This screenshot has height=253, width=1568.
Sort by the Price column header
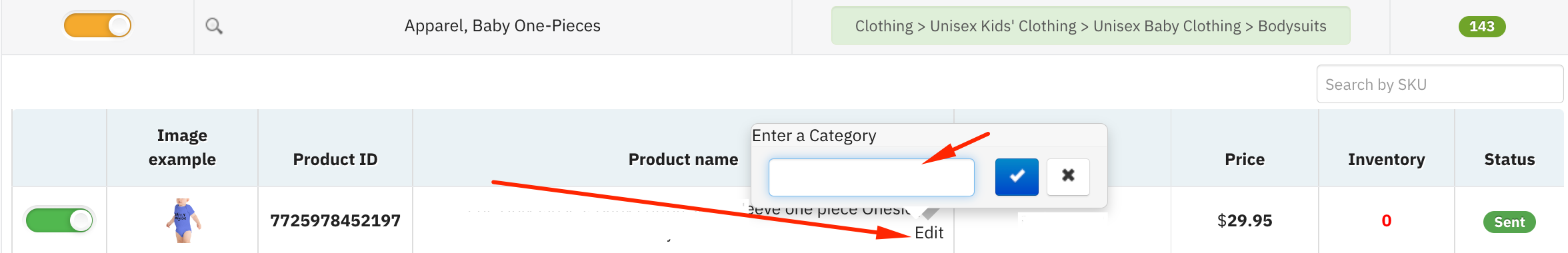pos(1245,159)
